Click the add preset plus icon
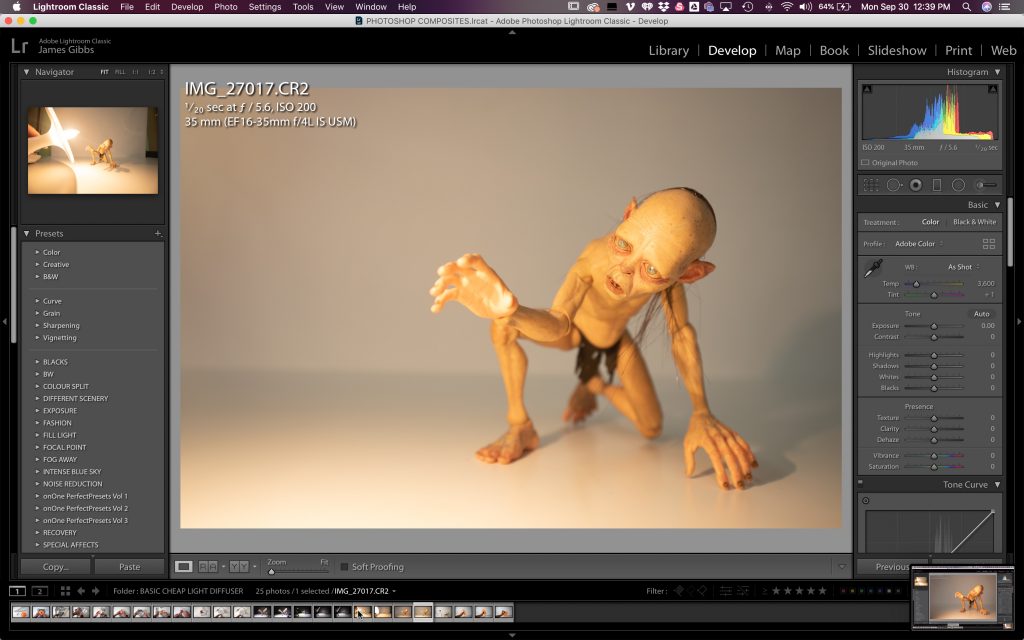The image size is (1024, 640). (x=157, y=233)
